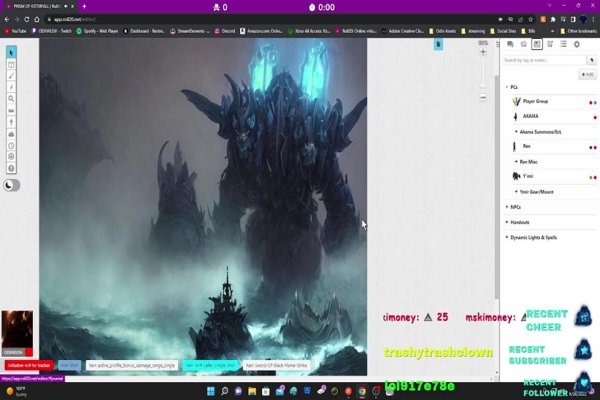Image resolution: width=600 pixels, height=400 pixels.
Task: Click the Ren-Shot macro button
Action: coord(70,365)
